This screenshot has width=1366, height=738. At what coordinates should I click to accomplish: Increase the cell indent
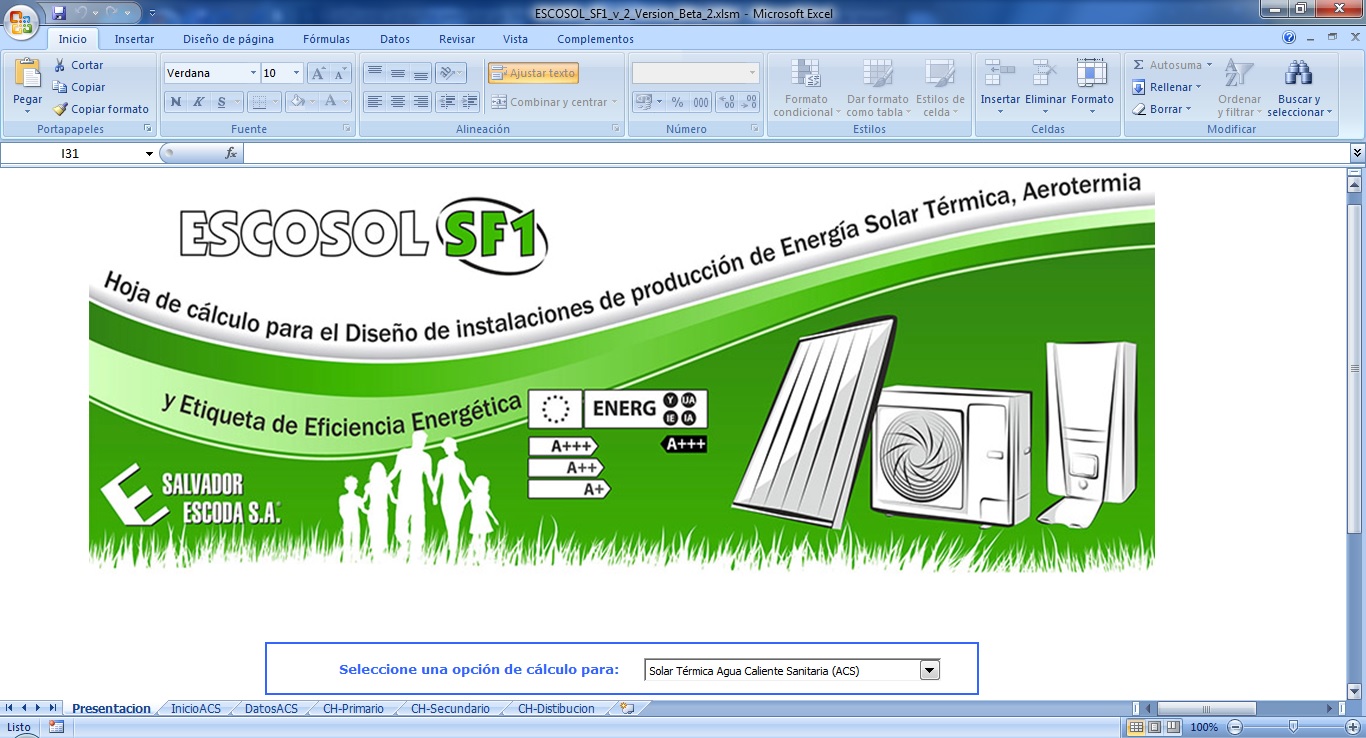pos(470,101)
